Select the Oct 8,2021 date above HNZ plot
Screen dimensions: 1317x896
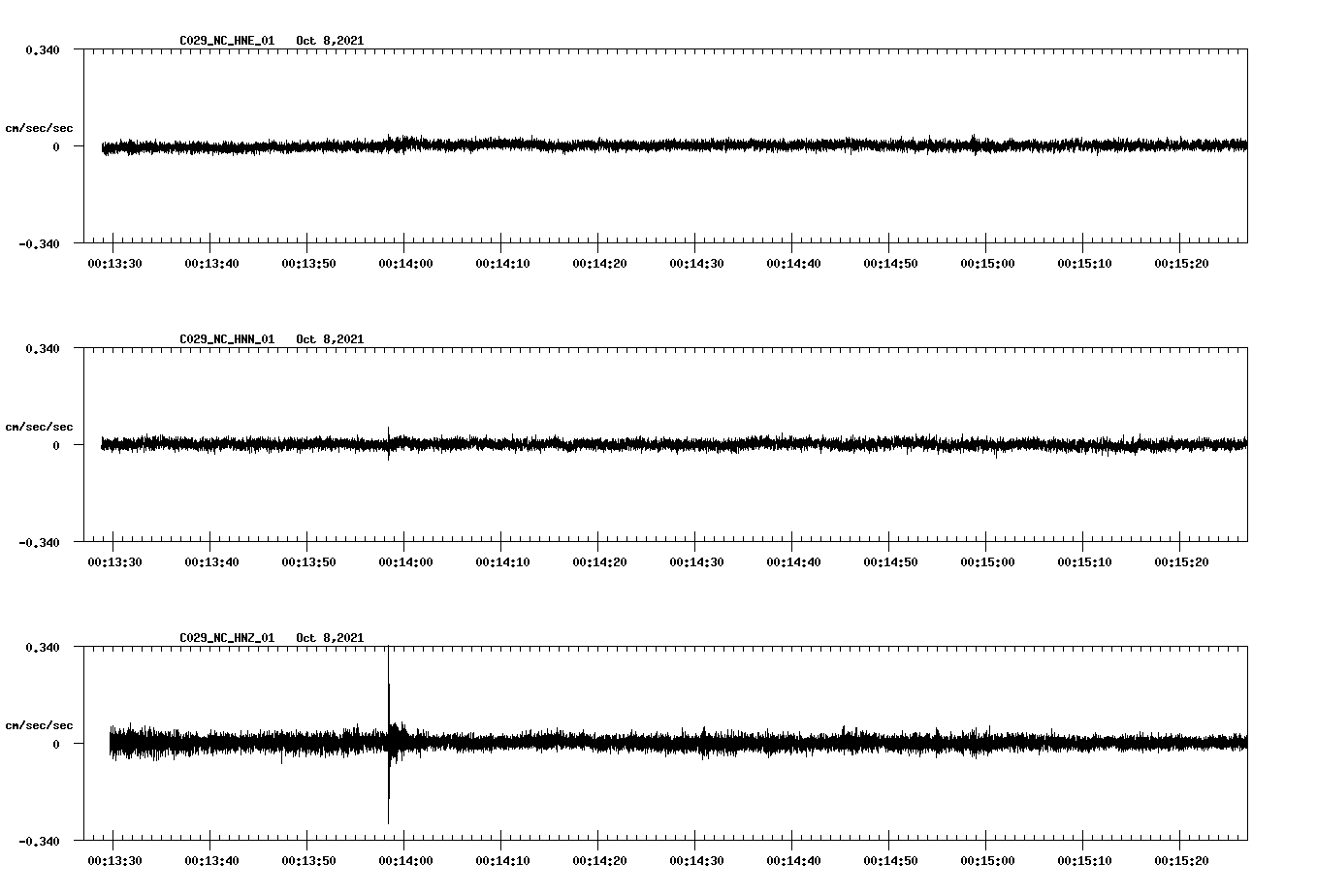click(330, 638)
